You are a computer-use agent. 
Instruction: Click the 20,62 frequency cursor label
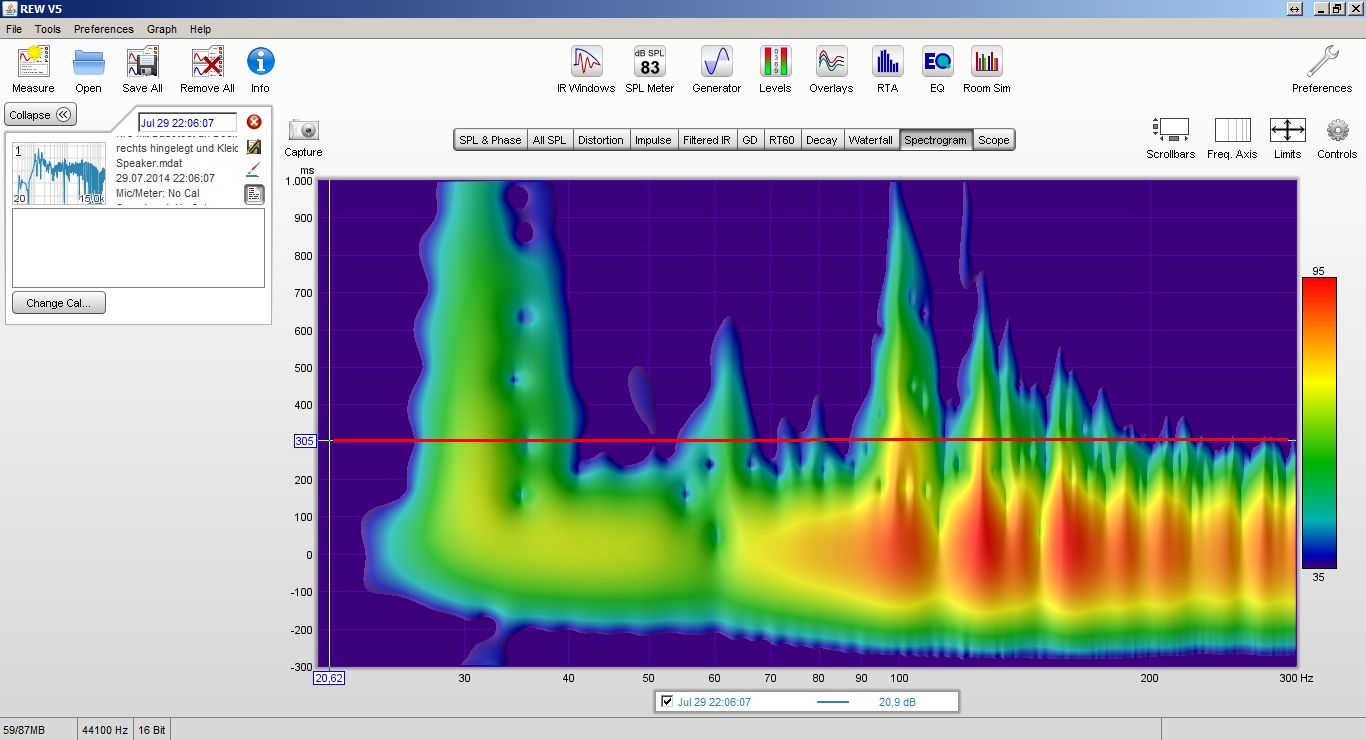point(329,678)
